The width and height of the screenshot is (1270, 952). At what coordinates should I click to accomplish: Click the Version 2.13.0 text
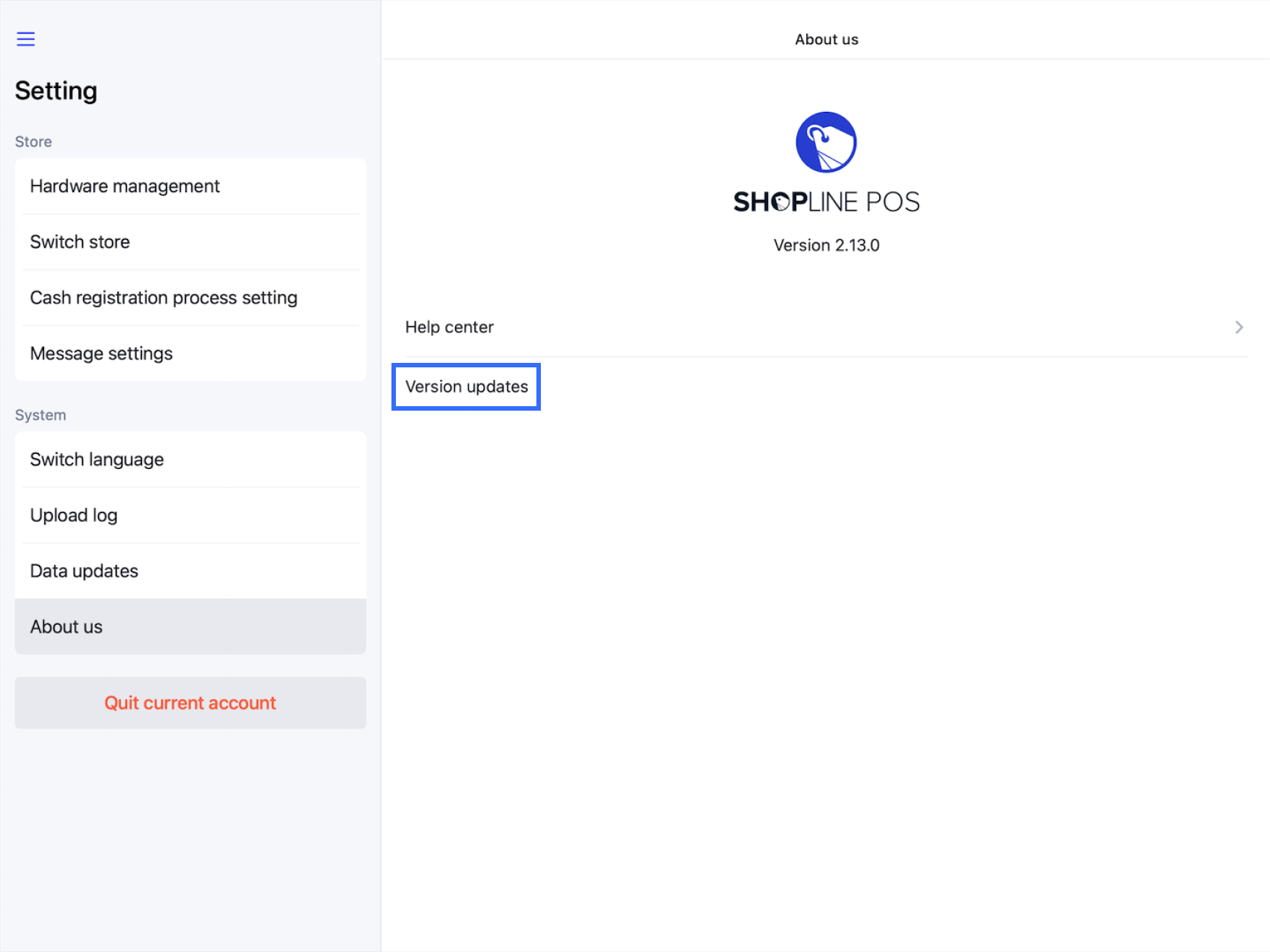point(826,245)
